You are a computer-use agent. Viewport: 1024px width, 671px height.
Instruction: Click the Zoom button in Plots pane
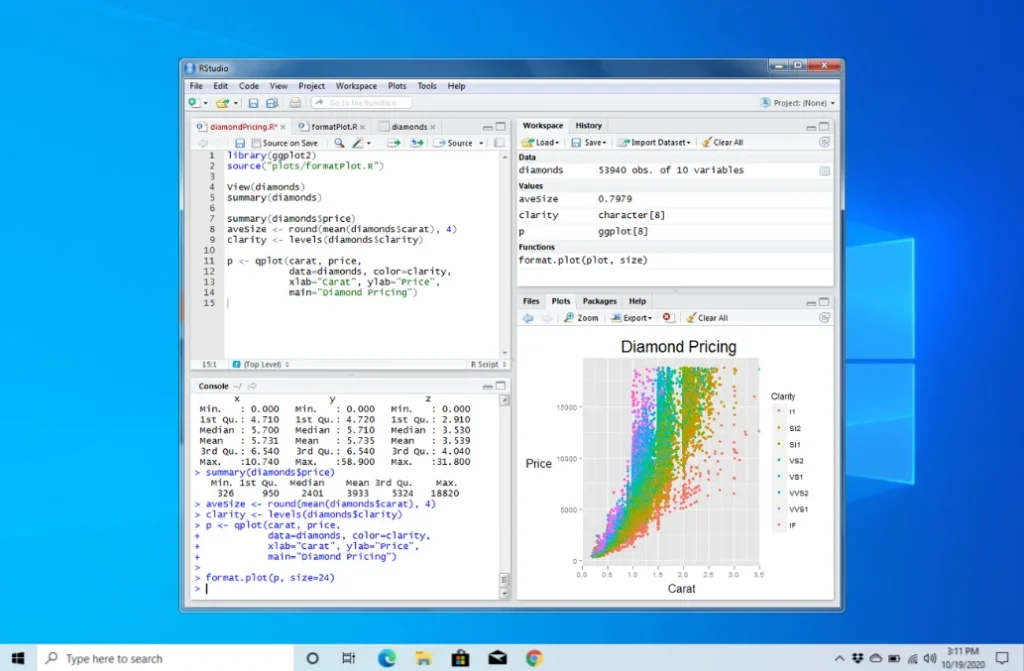point(581,318)
